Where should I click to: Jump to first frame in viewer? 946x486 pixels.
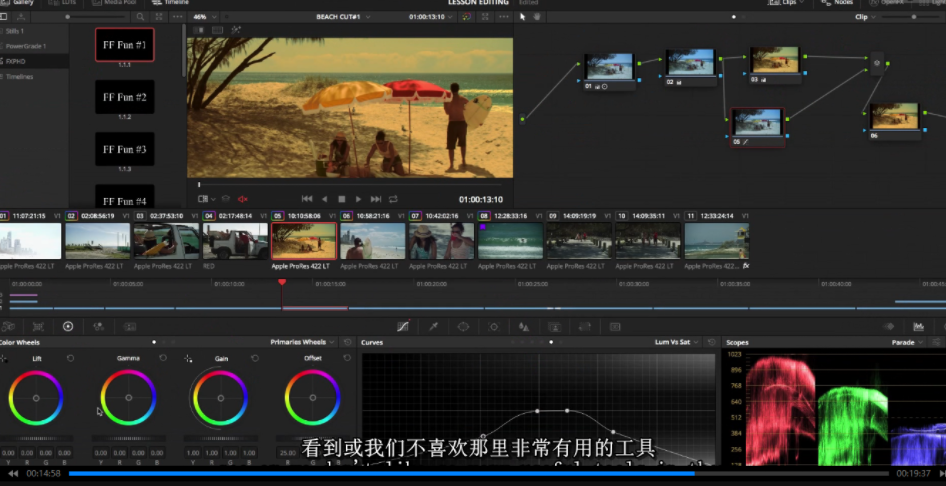click(306, 199)
